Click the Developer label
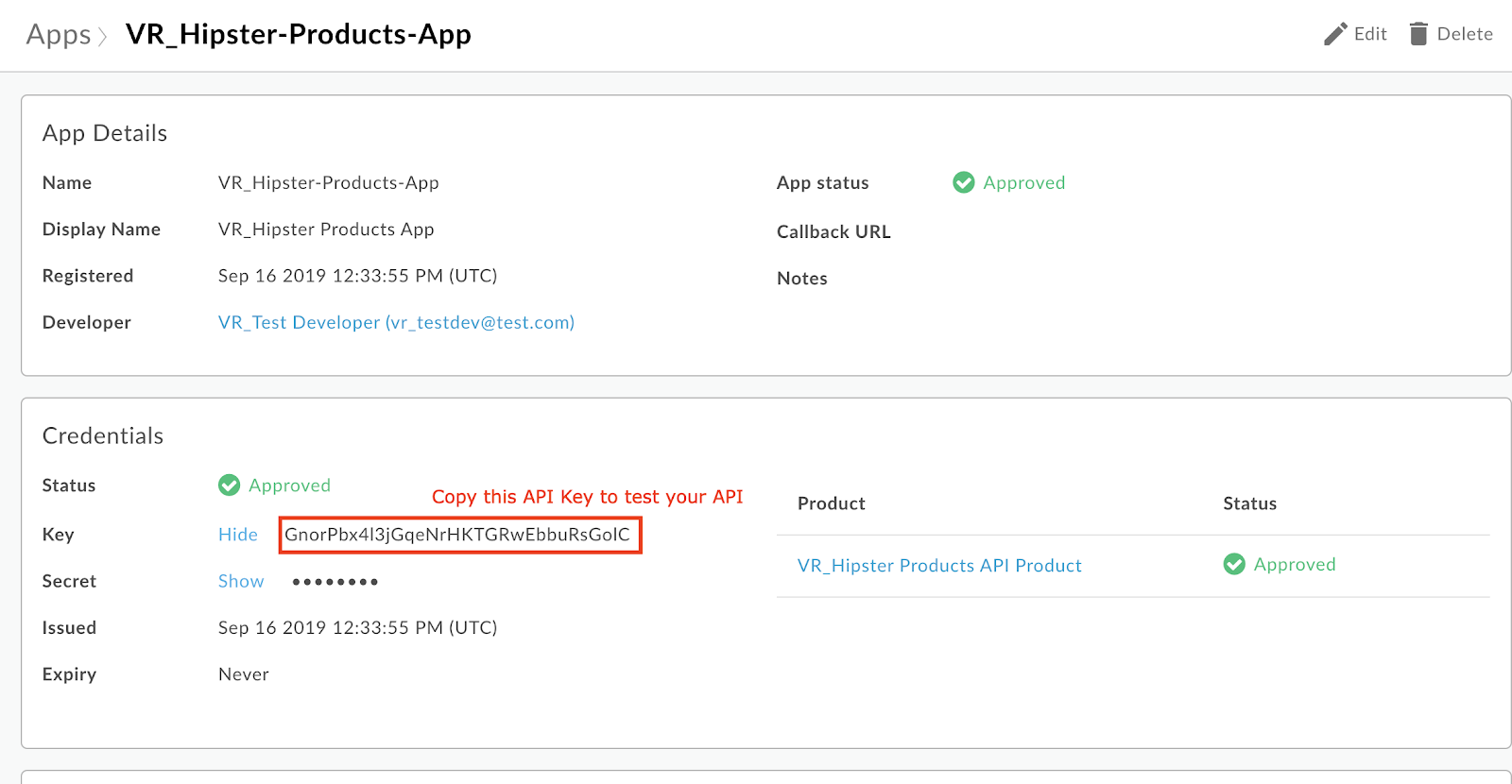The image size is (1512, 784). point(87,322)
